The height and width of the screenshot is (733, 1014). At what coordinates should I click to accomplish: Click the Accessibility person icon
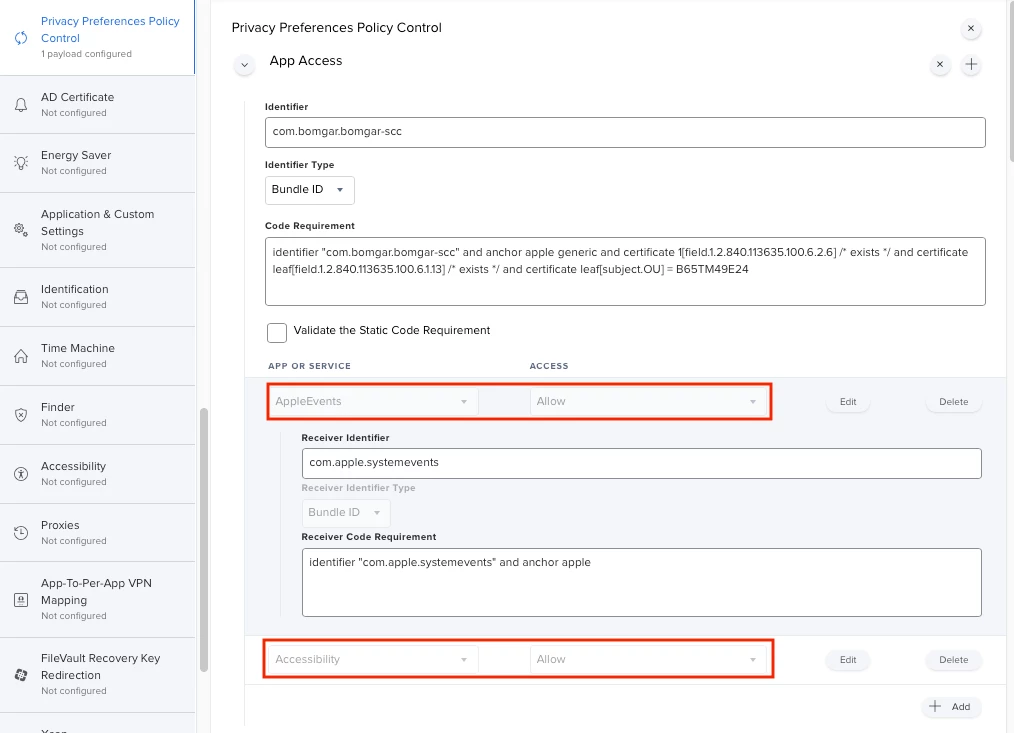coord(21,474)
